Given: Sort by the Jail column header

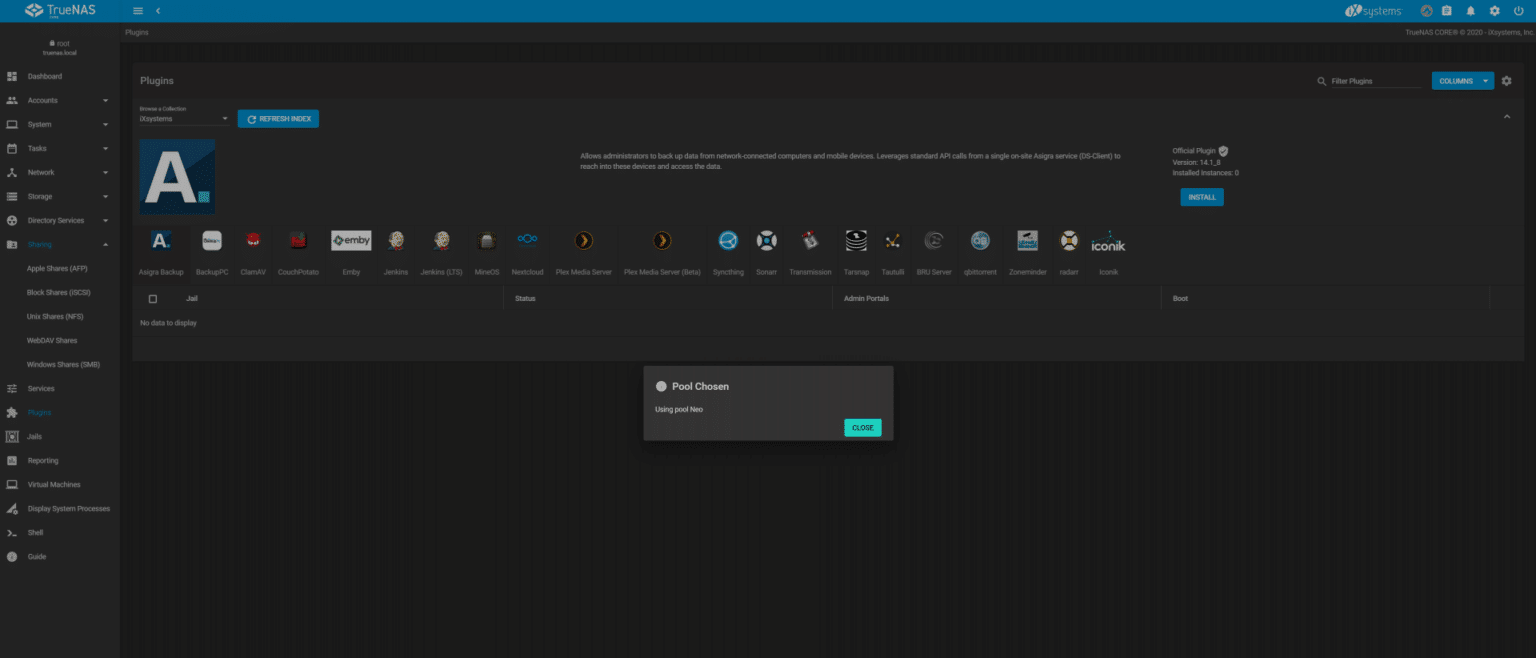Looking at the screenshot, I should [192, 299].
